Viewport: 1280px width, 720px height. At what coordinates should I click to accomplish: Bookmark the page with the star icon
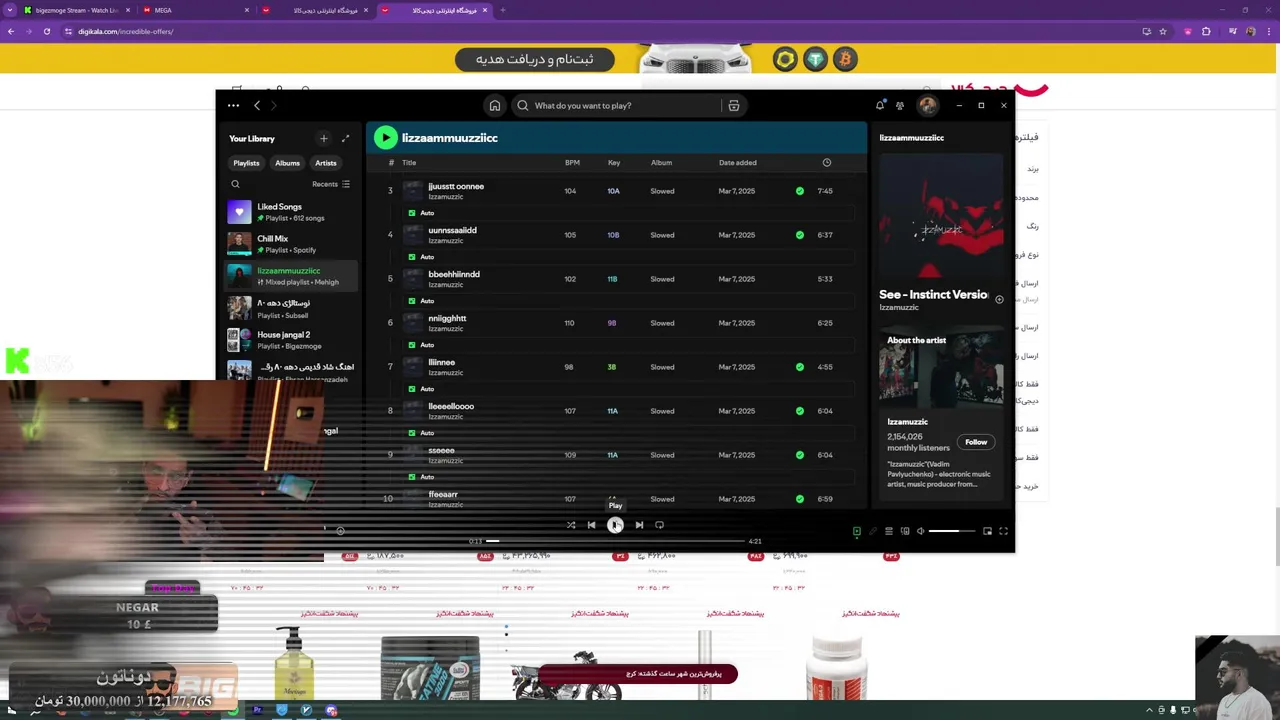(1163, 31)
